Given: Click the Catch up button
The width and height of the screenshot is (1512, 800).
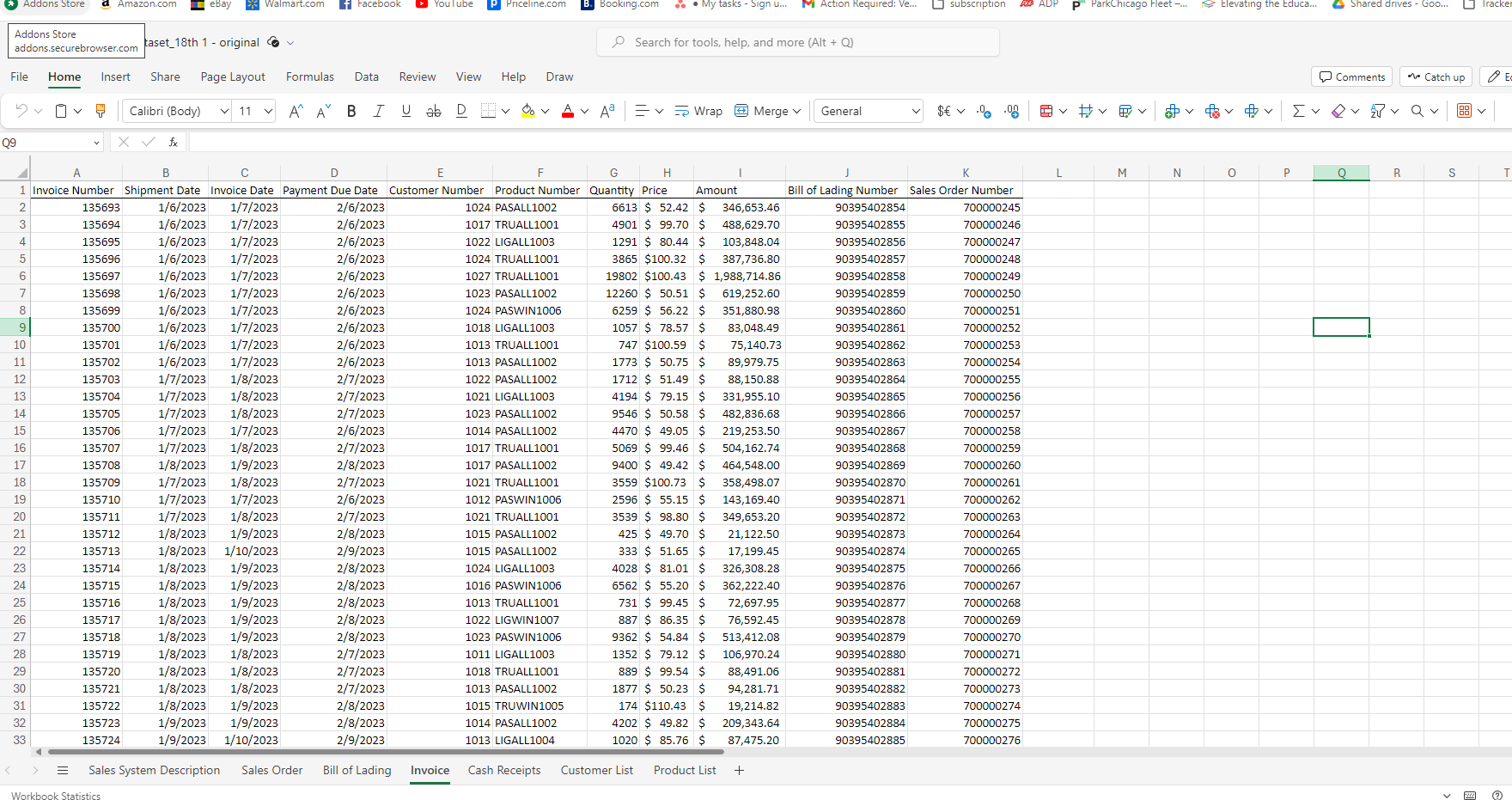Looking at the screenshot, I should (1436, 77).
